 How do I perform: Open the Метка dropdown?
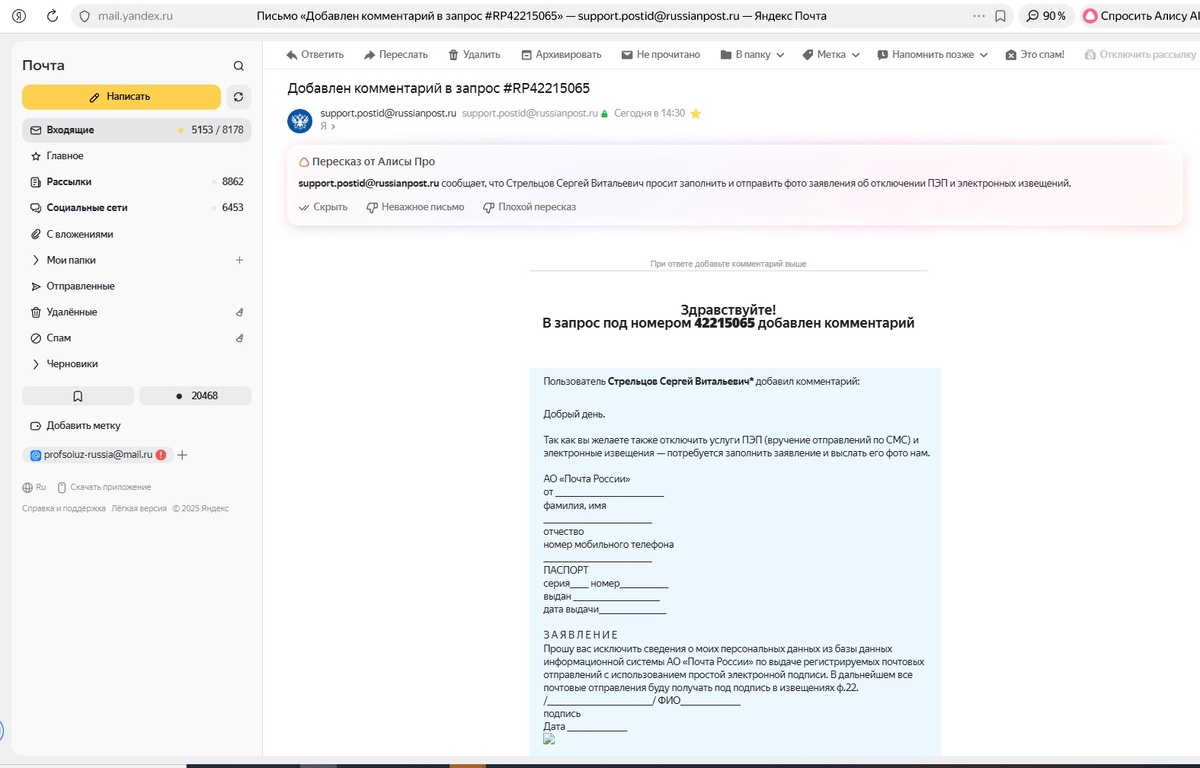tap(831, 55)
